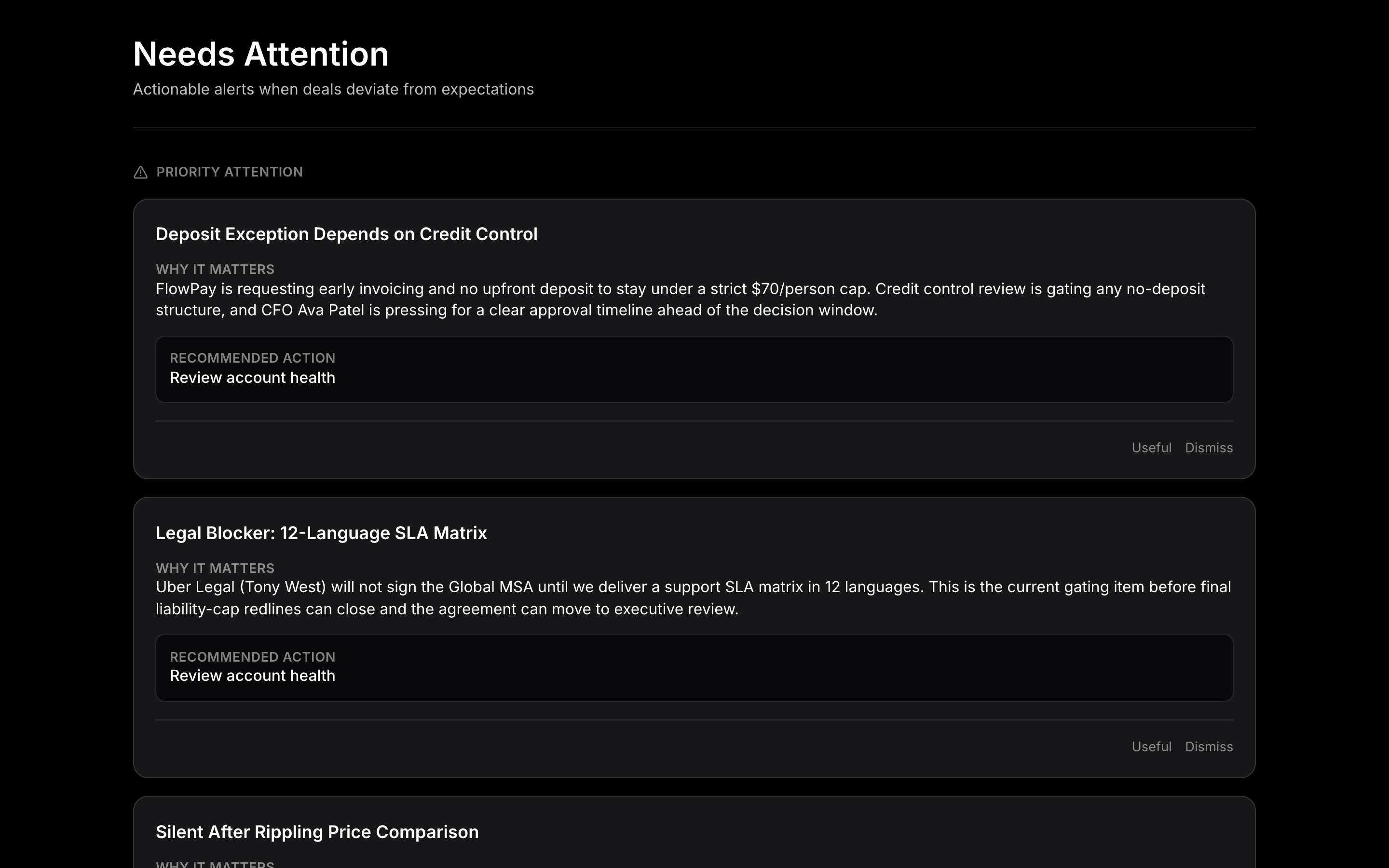Viewport: 1389px width, 868px height.
Task: Click WHY IT MATTERS label in Deposit Exception card
Action: pyautogui.click(x=215, y=269)
